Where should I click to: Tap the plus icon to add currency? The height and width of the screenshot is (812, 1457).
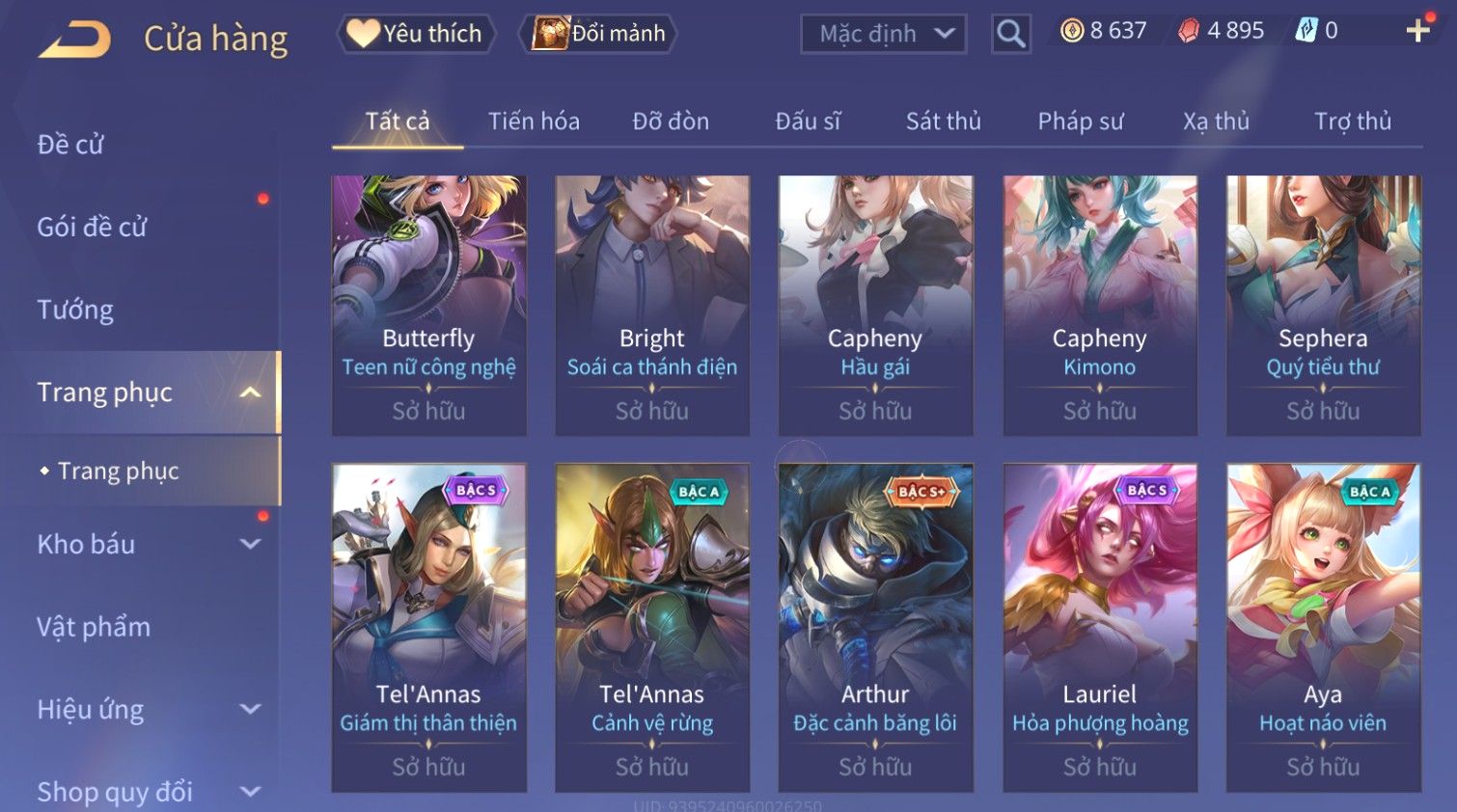[x=1417, y=31]
